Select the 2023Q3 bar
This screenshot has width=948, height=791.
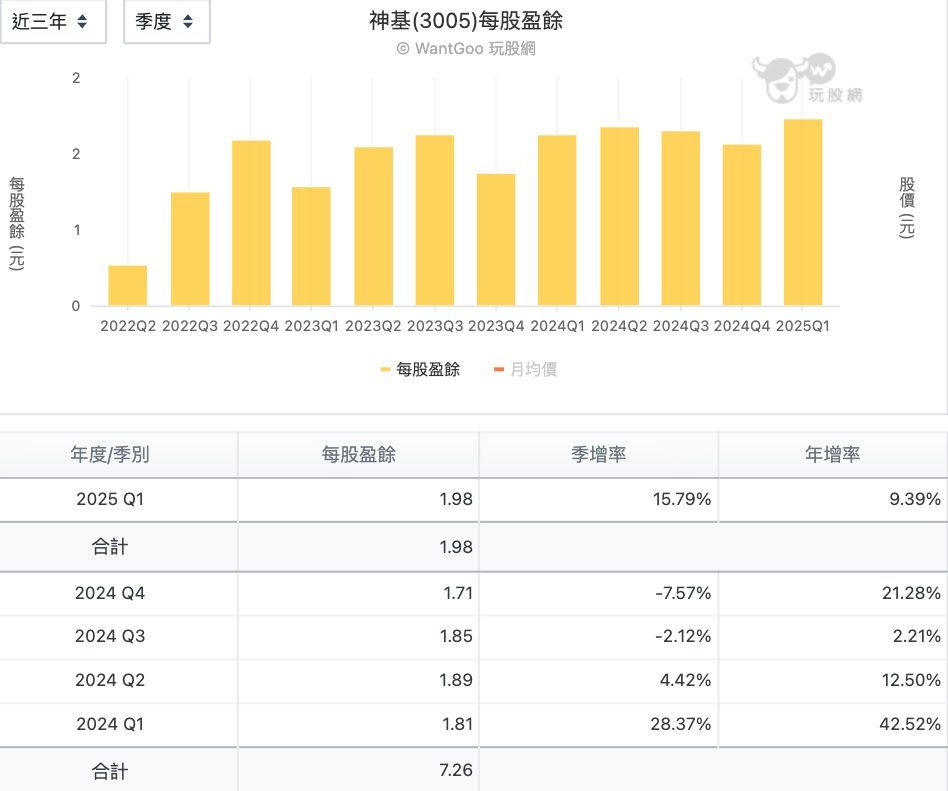pos(435,220)
